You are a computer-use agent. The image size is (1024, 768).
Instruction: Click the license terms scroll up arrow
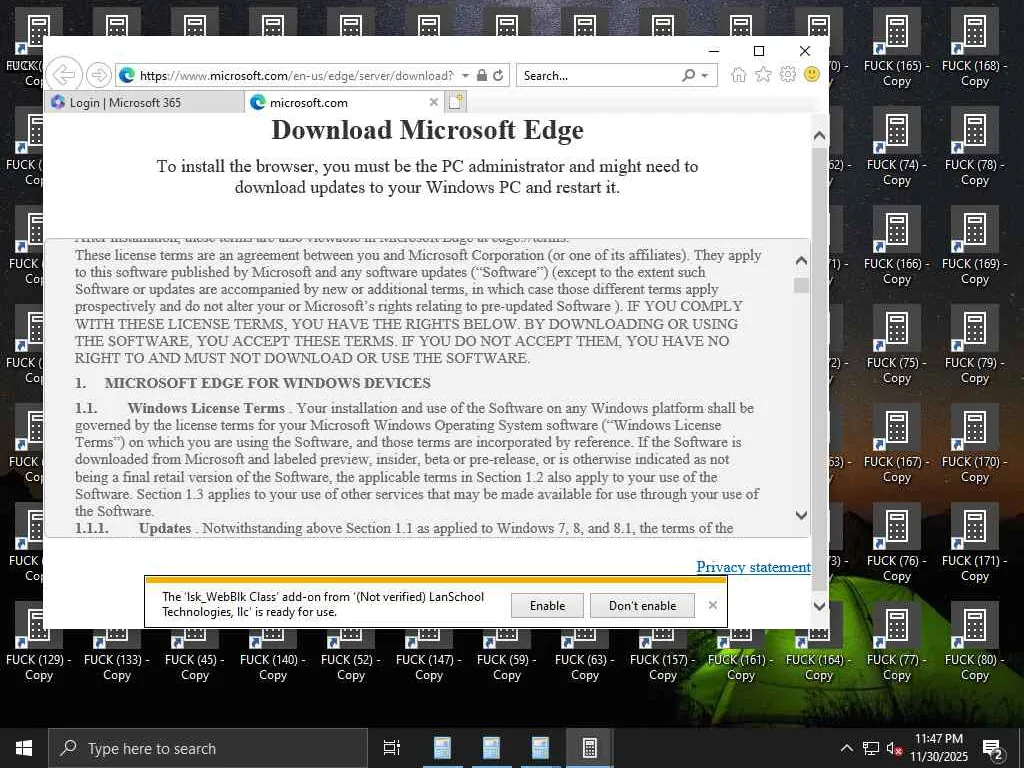(x=801, y=261)
